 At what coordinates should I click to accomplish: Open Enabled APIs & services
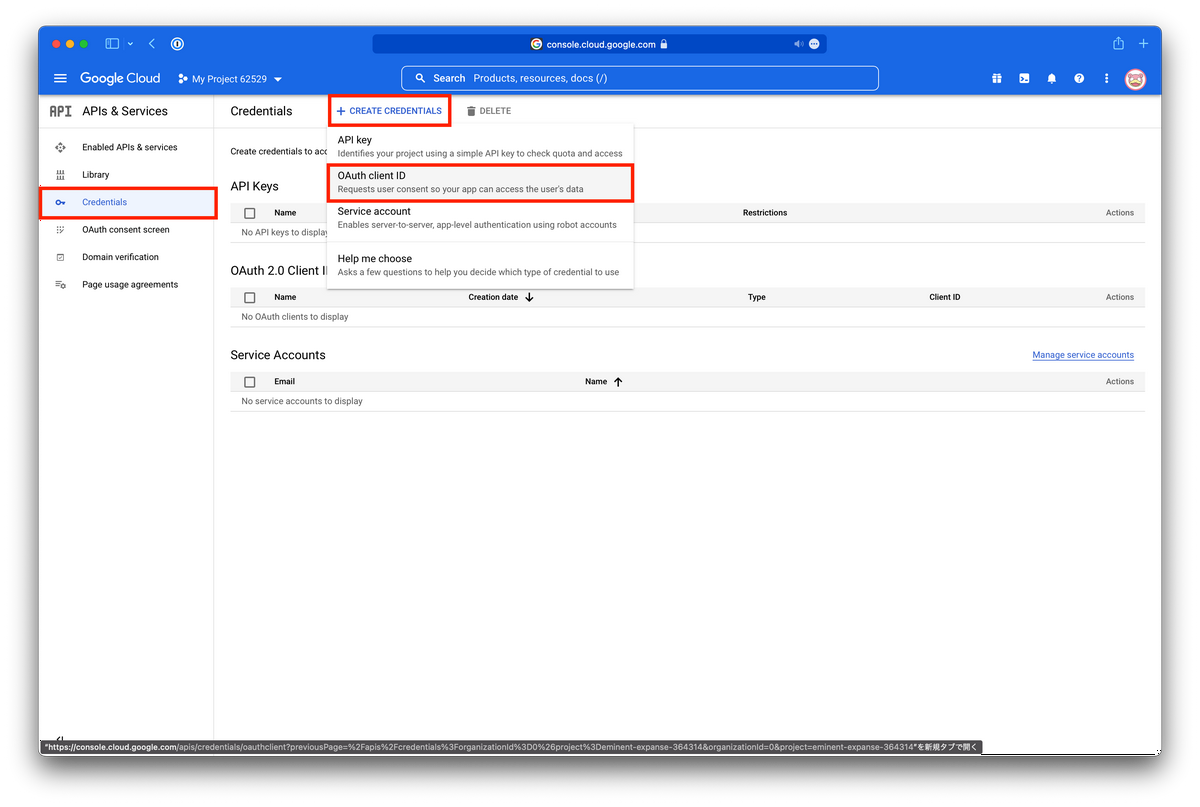coord(129,147)
